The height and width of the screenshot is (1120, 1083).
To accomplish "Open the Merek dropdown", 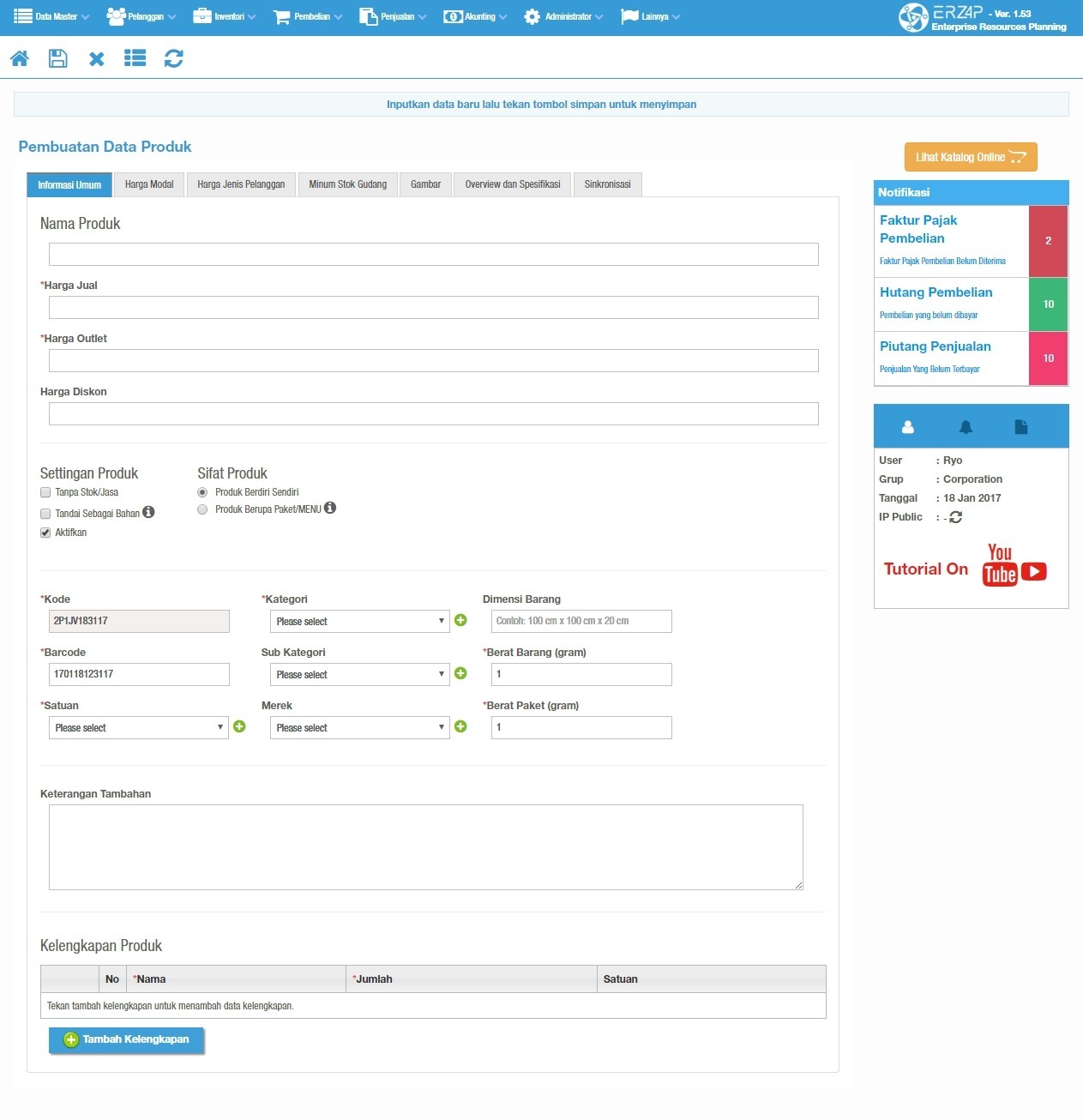I will tap(359, 727).
